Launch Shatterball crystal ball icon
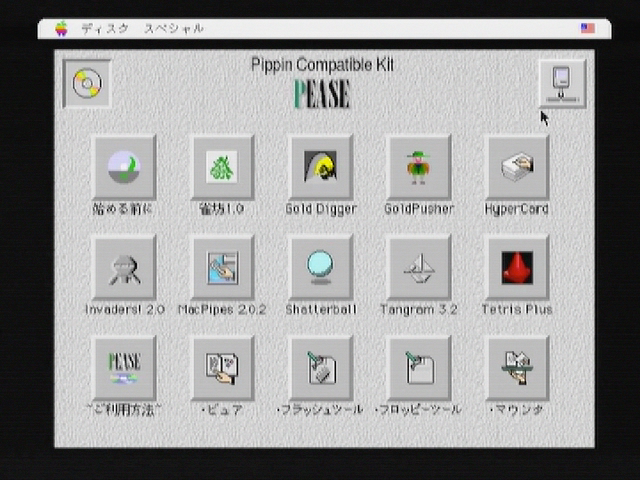The height and width of the screenshot is (480, 640). click(321, 268)
